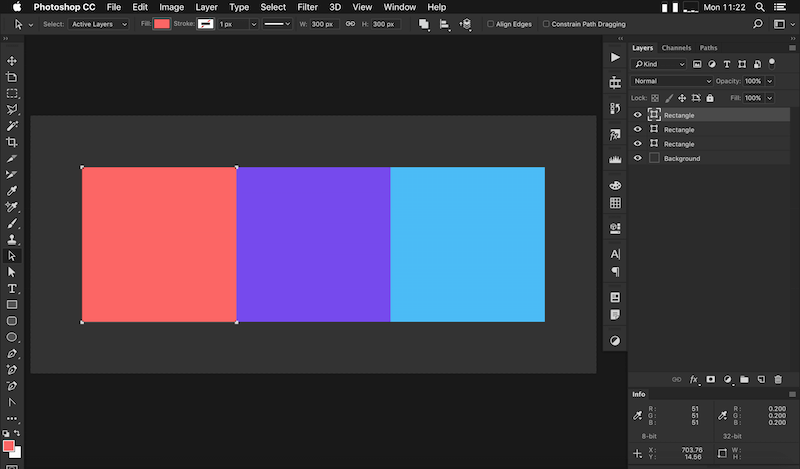Click the lock all padlock icon
The width and height of the screenshot is (800, 469).
[x=710, y=98]
